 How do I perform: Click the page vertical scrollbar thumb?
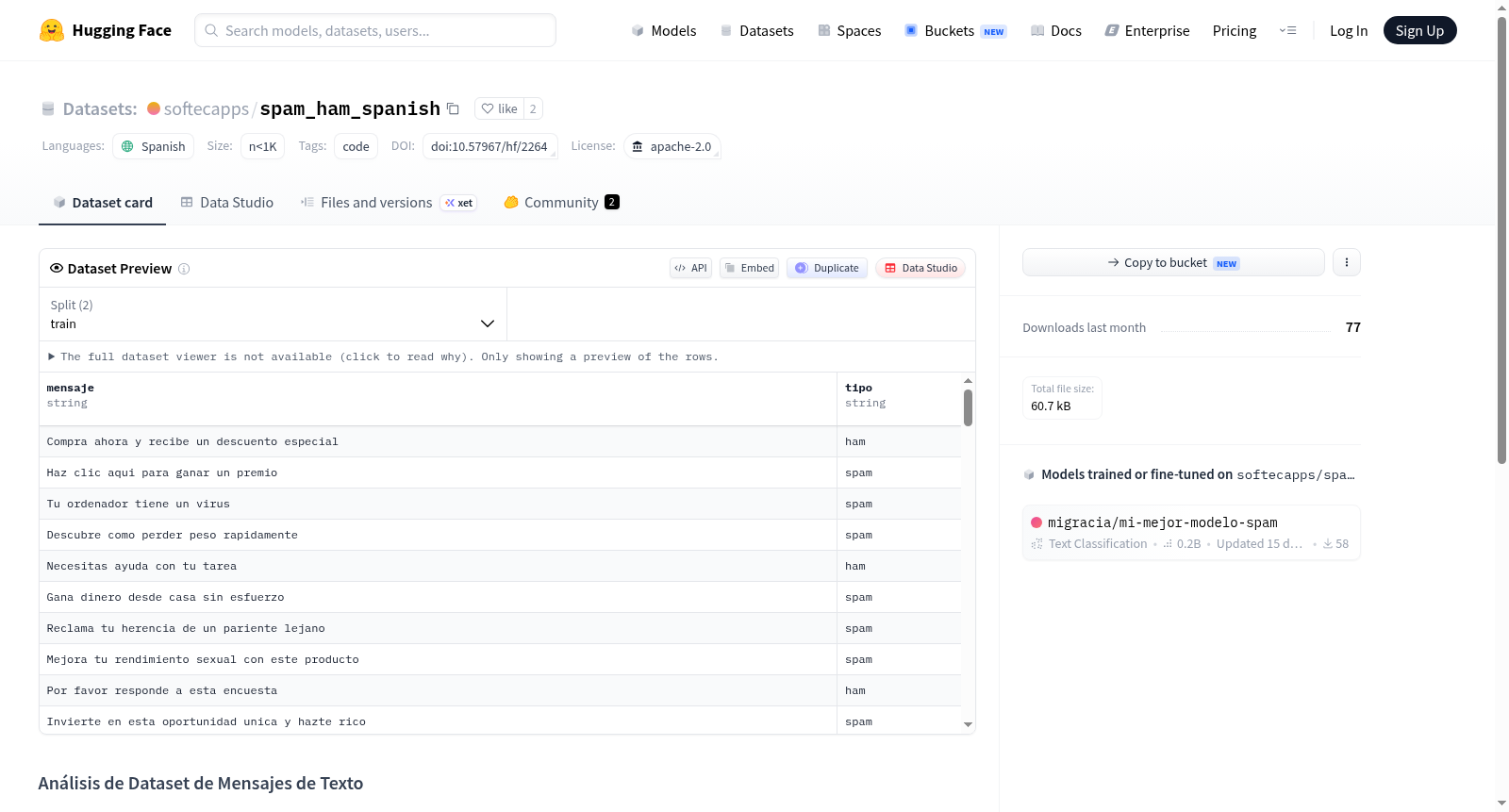(x=1501, y=240)
